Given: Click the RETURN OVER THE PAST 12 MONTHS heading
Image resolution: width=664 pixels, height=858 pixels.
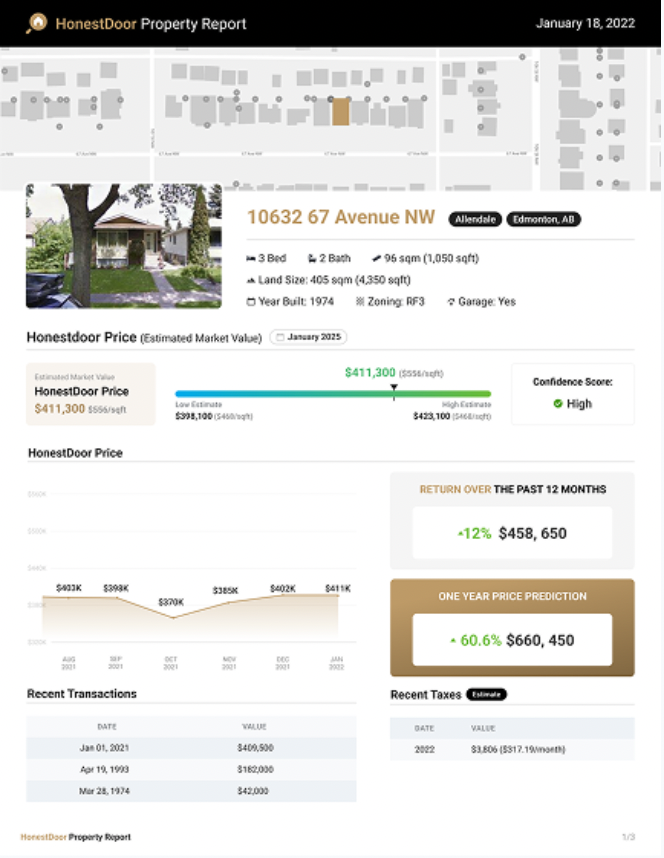Looking at the screenshot, I should (513, 489).
